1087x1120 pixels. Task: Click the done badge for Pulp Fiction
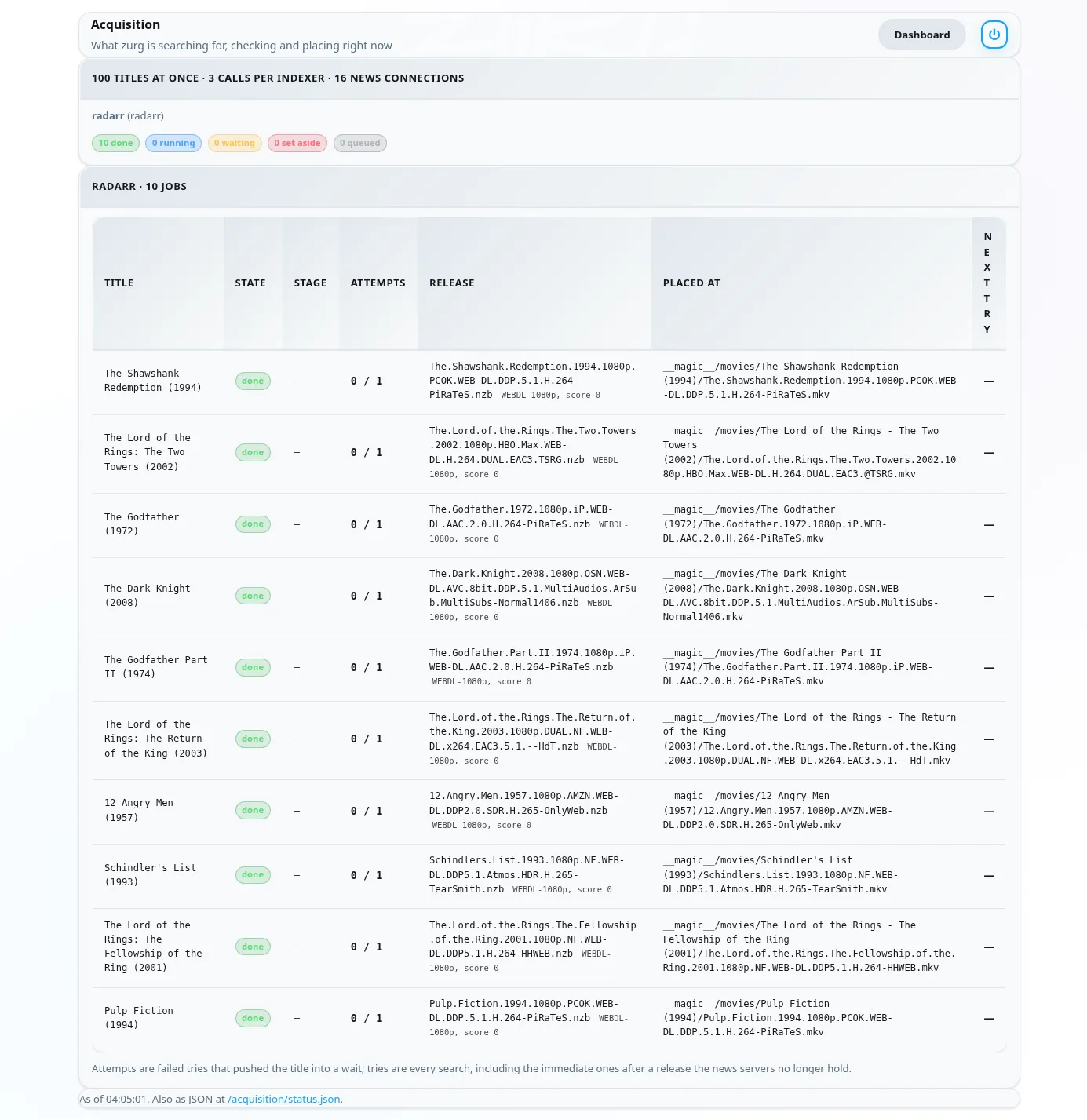(x=253, y=1019)
